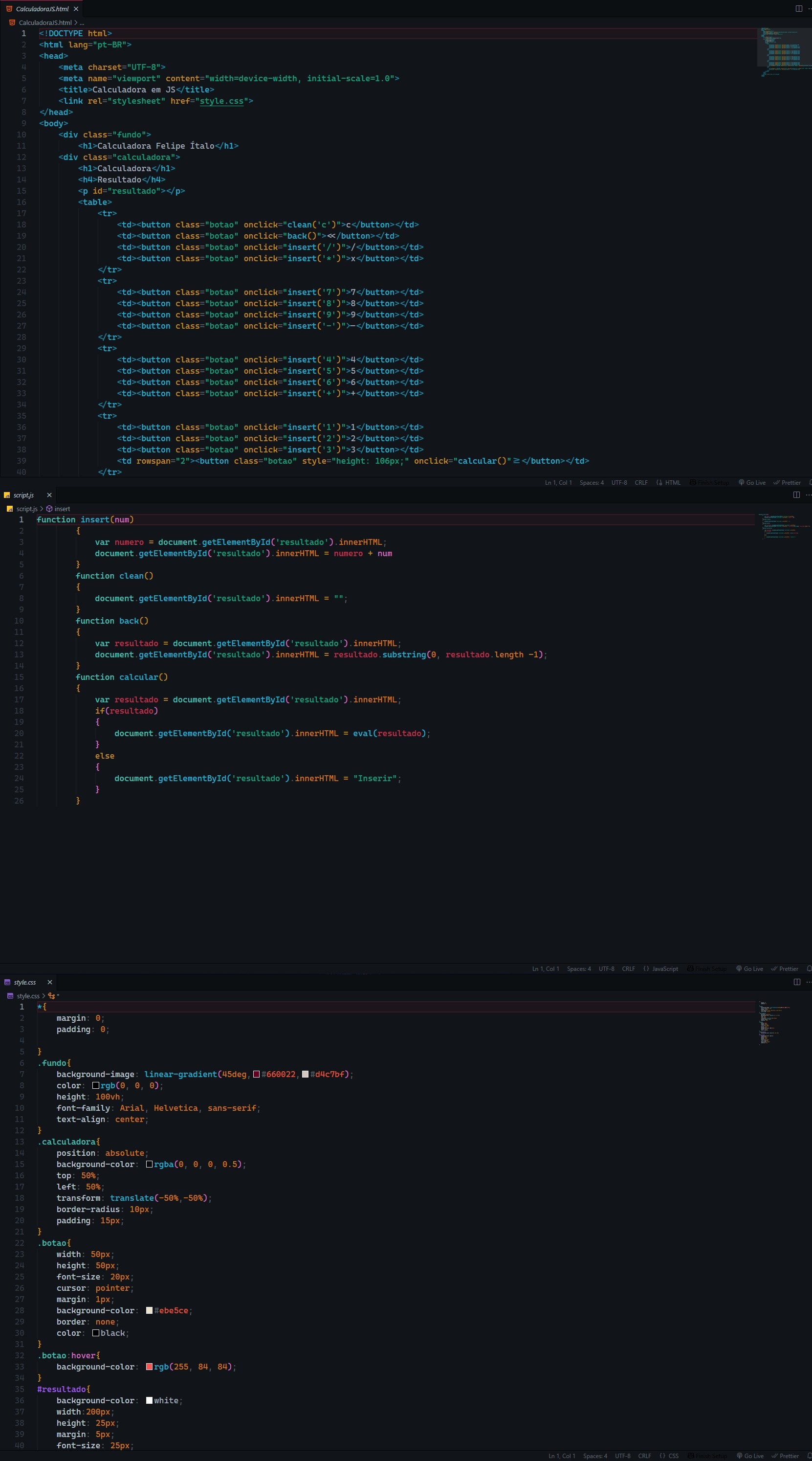Open the * selector breadcrumb in style.css
The image size is (812, 1461).
coord(54,996)
